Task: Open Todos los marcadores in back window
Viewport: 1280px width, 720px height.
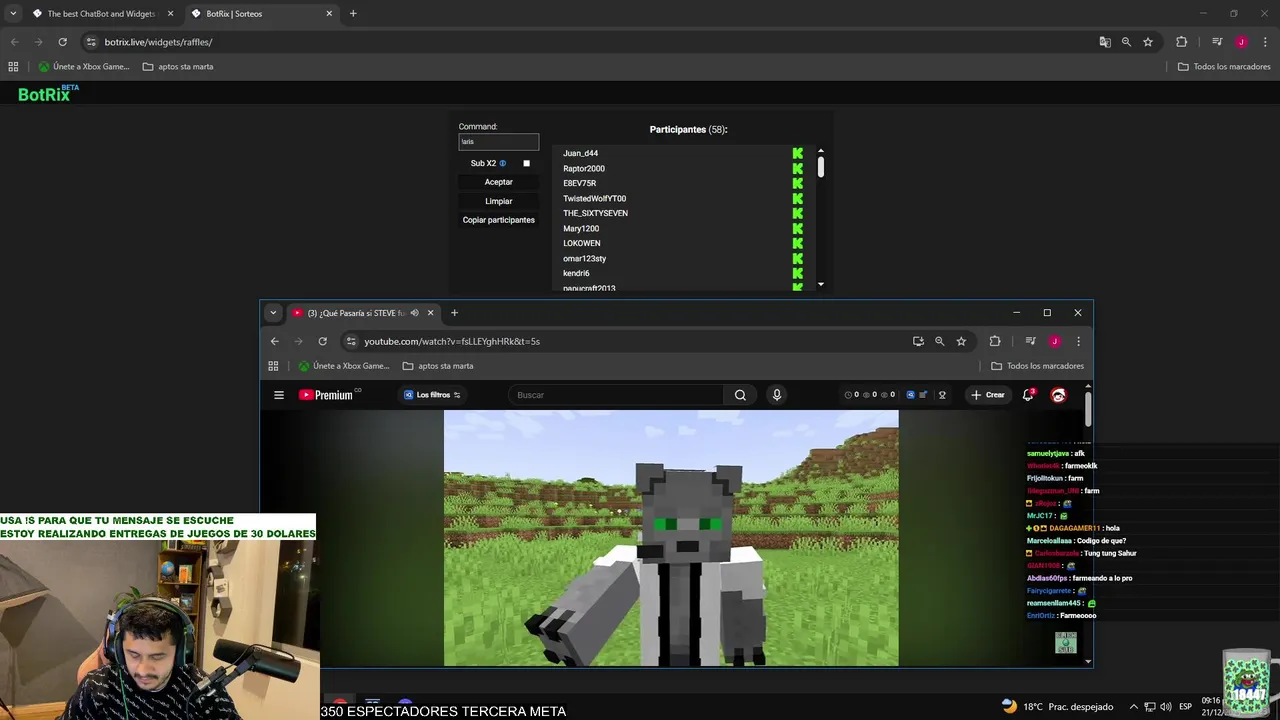Action: [1224, 67]
